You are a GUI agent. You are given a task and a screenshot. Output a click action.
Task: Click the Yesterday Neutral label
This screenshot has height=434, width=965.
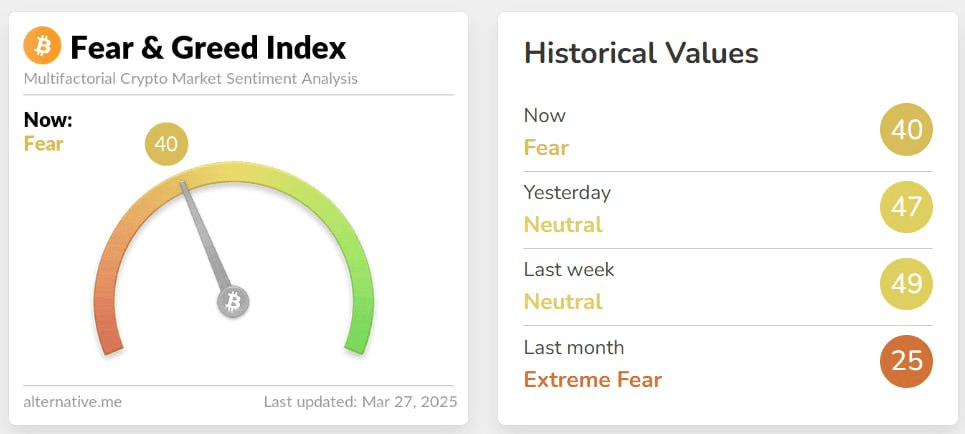(x=563, y=225)
